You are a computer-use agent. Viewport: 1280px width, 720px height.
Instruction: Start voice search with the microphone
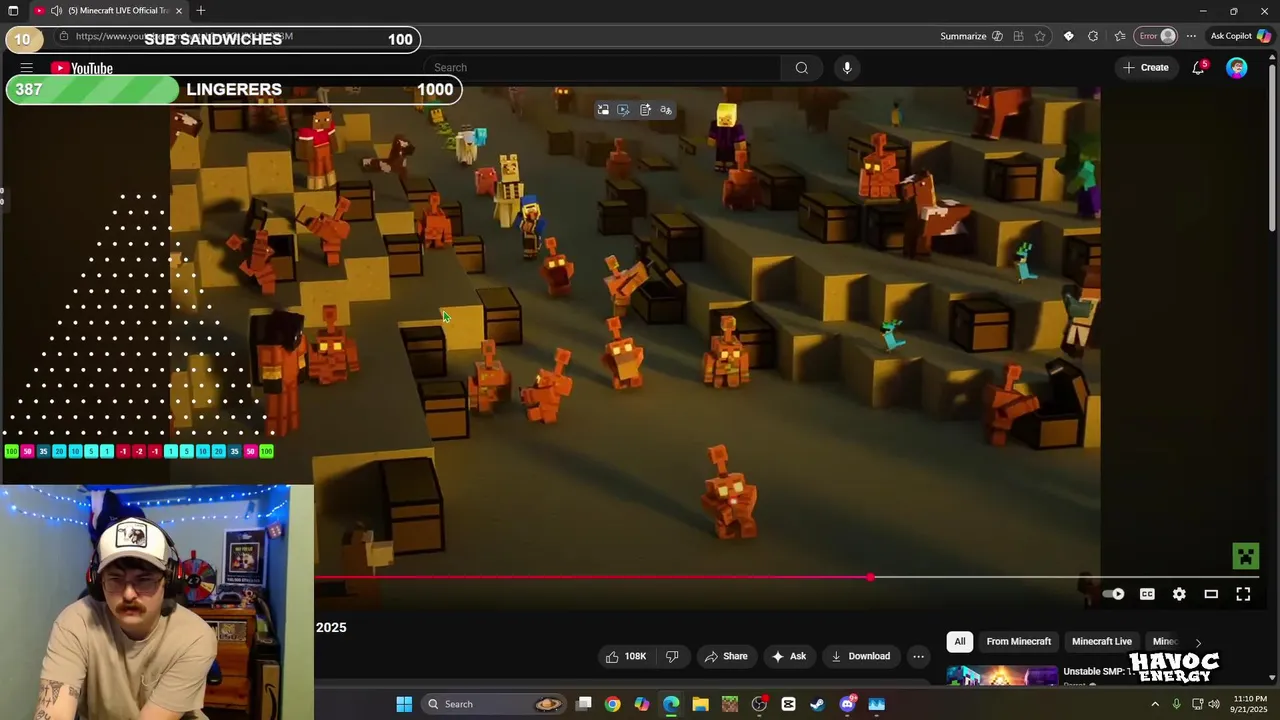(847, 68)
